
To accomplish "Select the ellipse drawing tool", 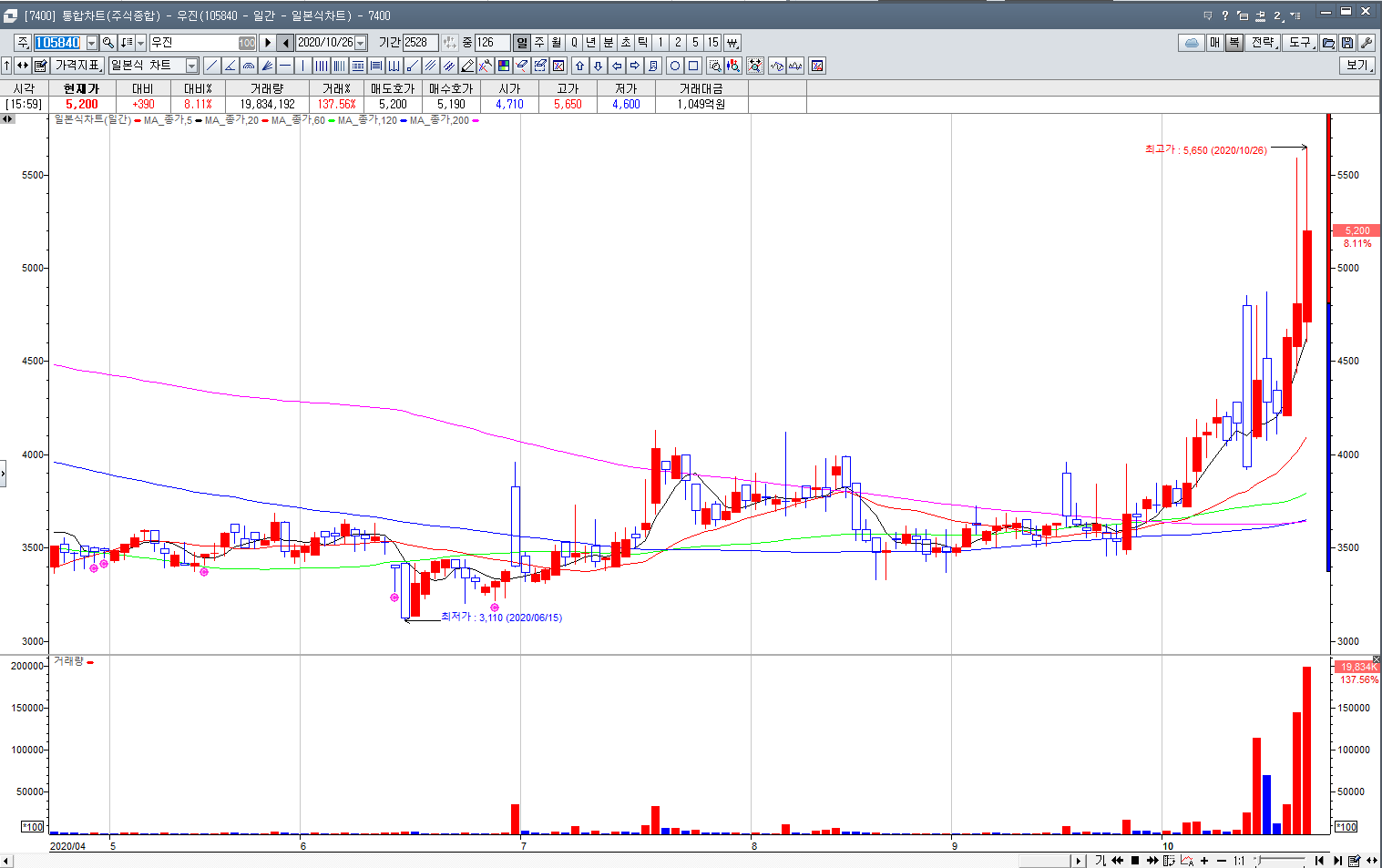I will (674, 66).
